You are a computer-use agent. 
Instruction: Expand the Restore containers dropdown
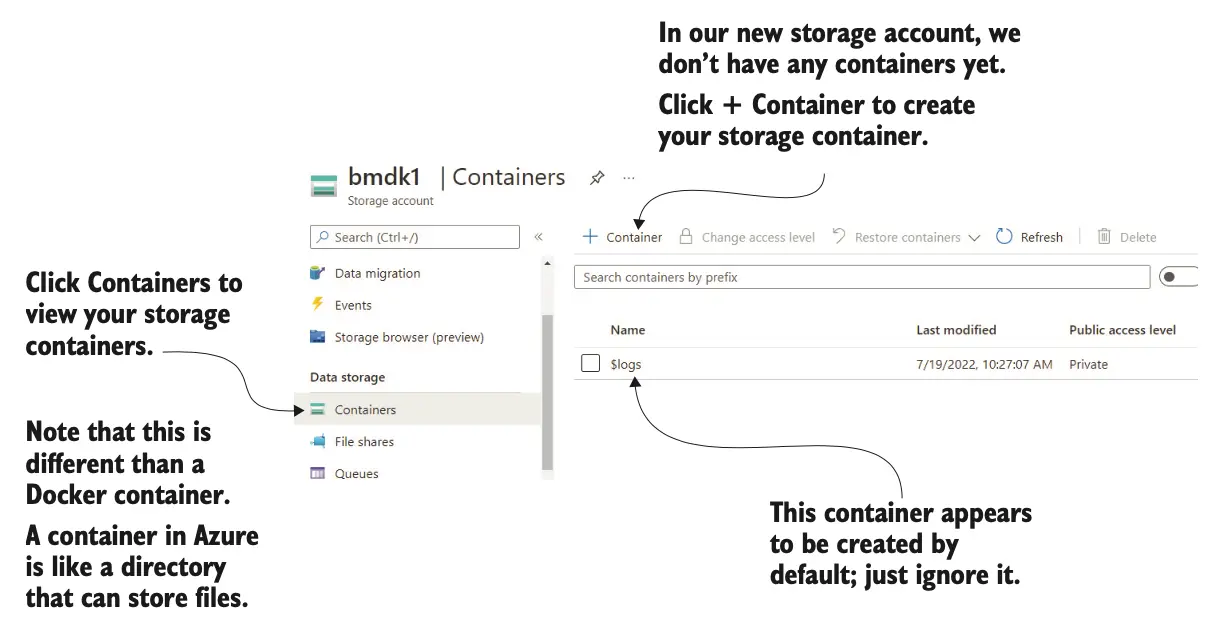pyautogui.click(x=974, y=238)
